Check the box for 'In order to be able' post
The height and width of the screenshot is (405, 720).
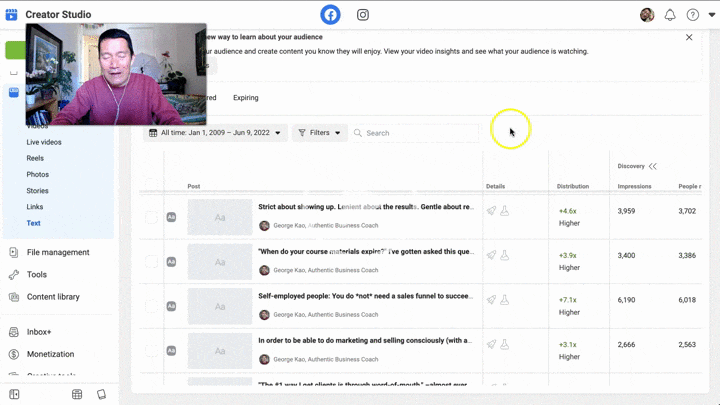pyautogui.click(x=152, y=351)
